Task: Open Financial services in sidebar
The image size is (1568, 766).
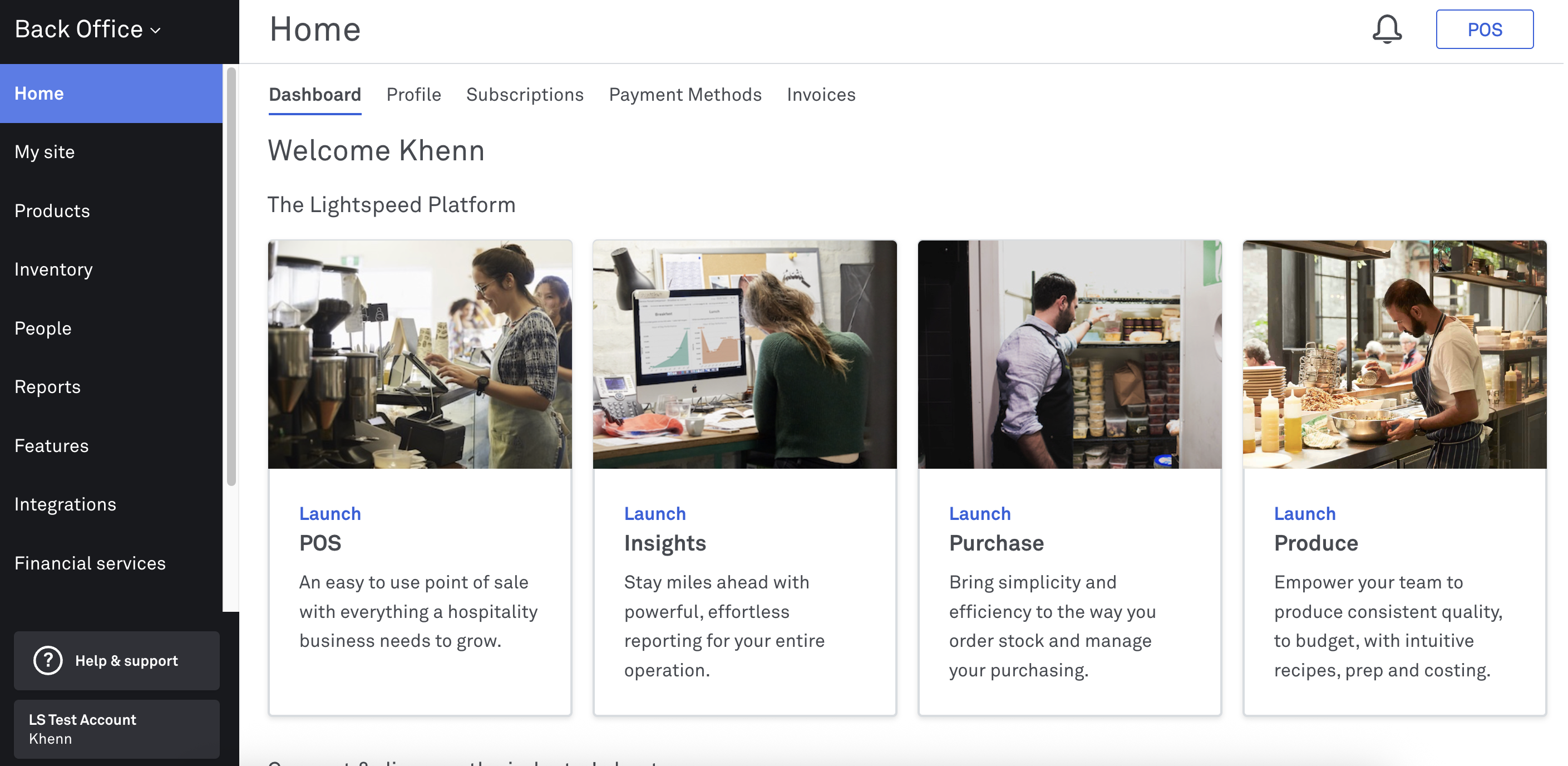Action: pos(111,563)
